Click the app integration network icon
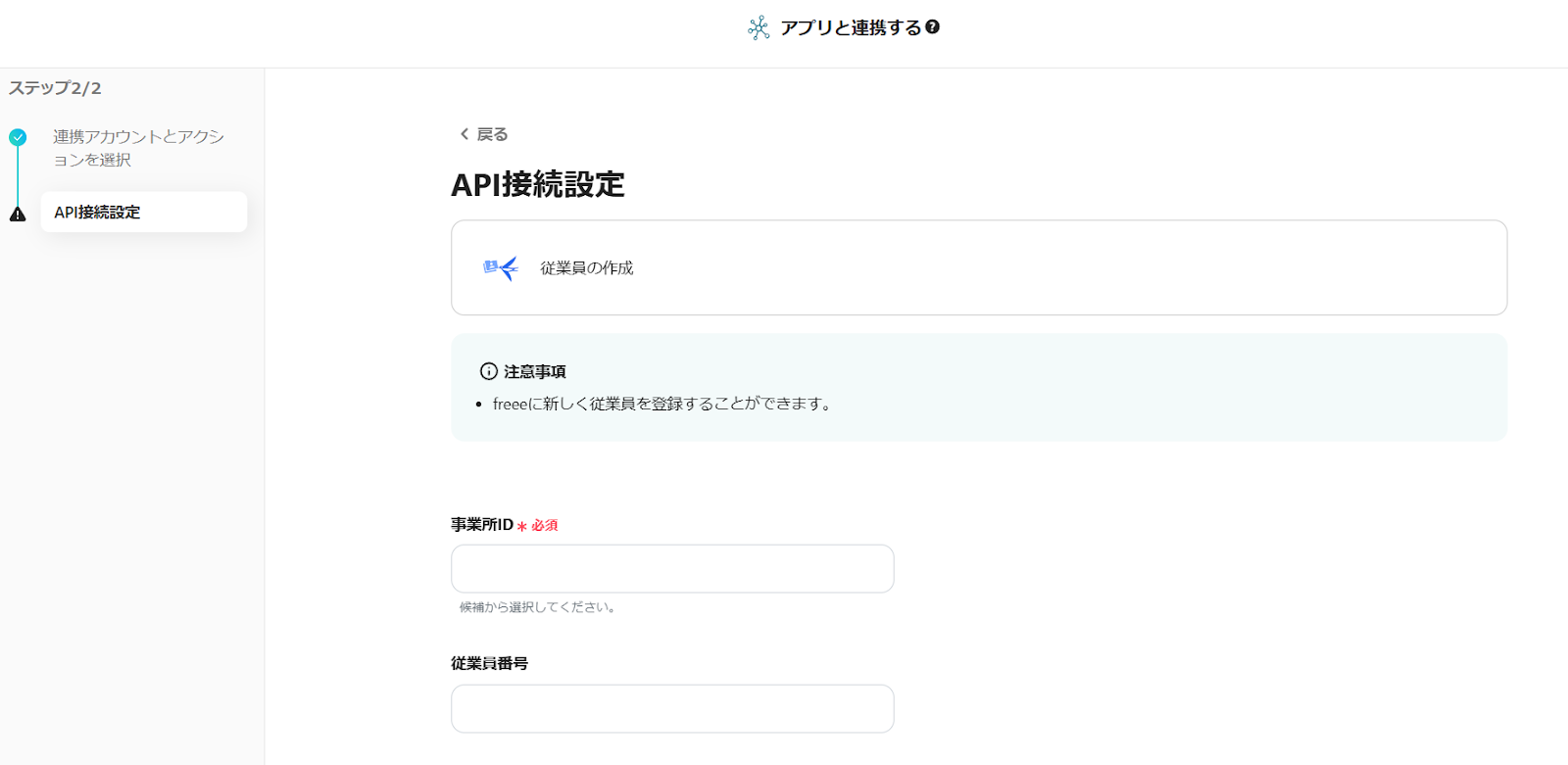The height and width of the screenshot is (765, 1568). point(759,27)
